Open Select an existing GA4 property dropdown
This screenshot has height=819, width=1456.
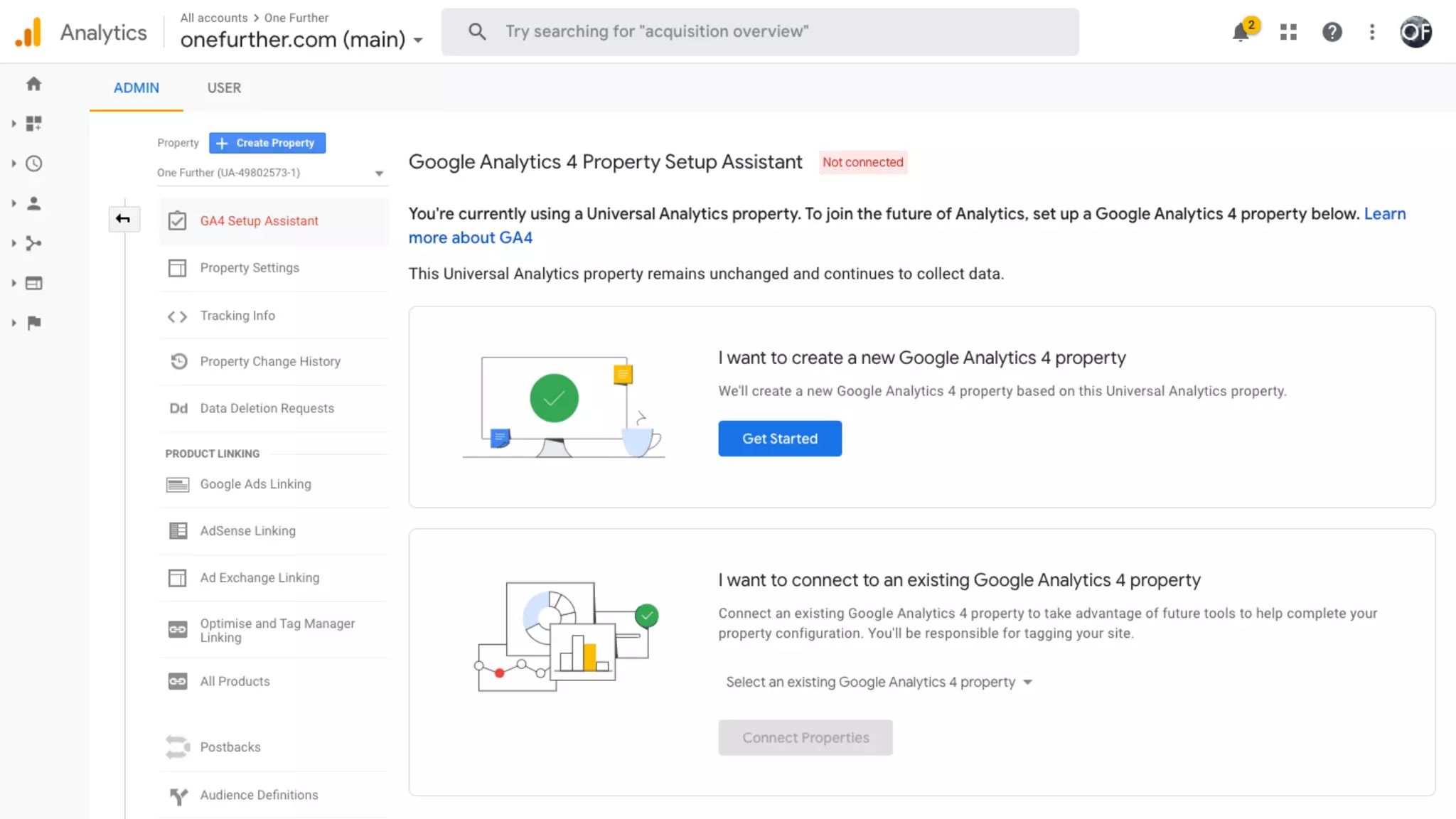tap(878, 682)
